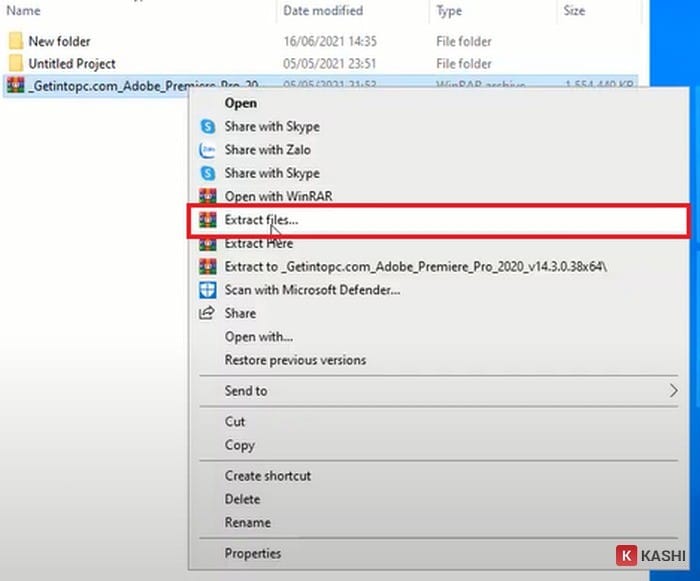Click the New folder folder icon
700x581 pixels.
point(16,41)
